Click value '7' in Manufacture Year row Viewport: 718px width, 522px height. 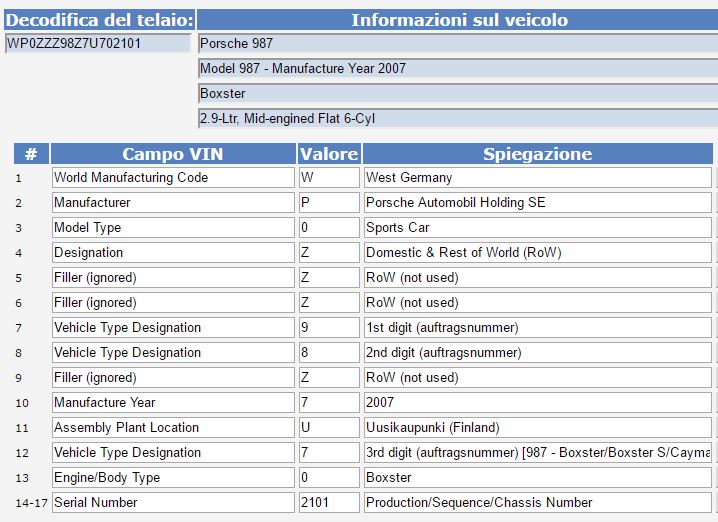329,402
